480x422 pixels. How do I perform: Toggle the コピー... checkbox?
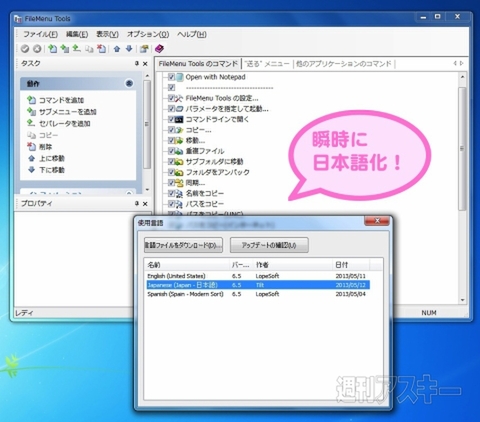tap(171, 130)
